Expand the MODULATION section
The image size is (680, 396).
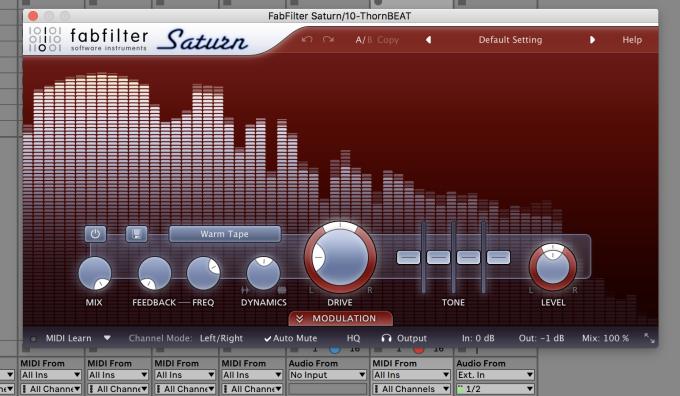[341, 318]
